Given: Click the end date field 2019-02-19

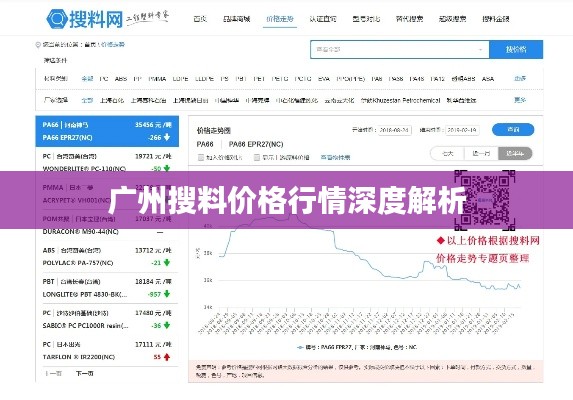Looking at the screenshot, I should point(463,130).
